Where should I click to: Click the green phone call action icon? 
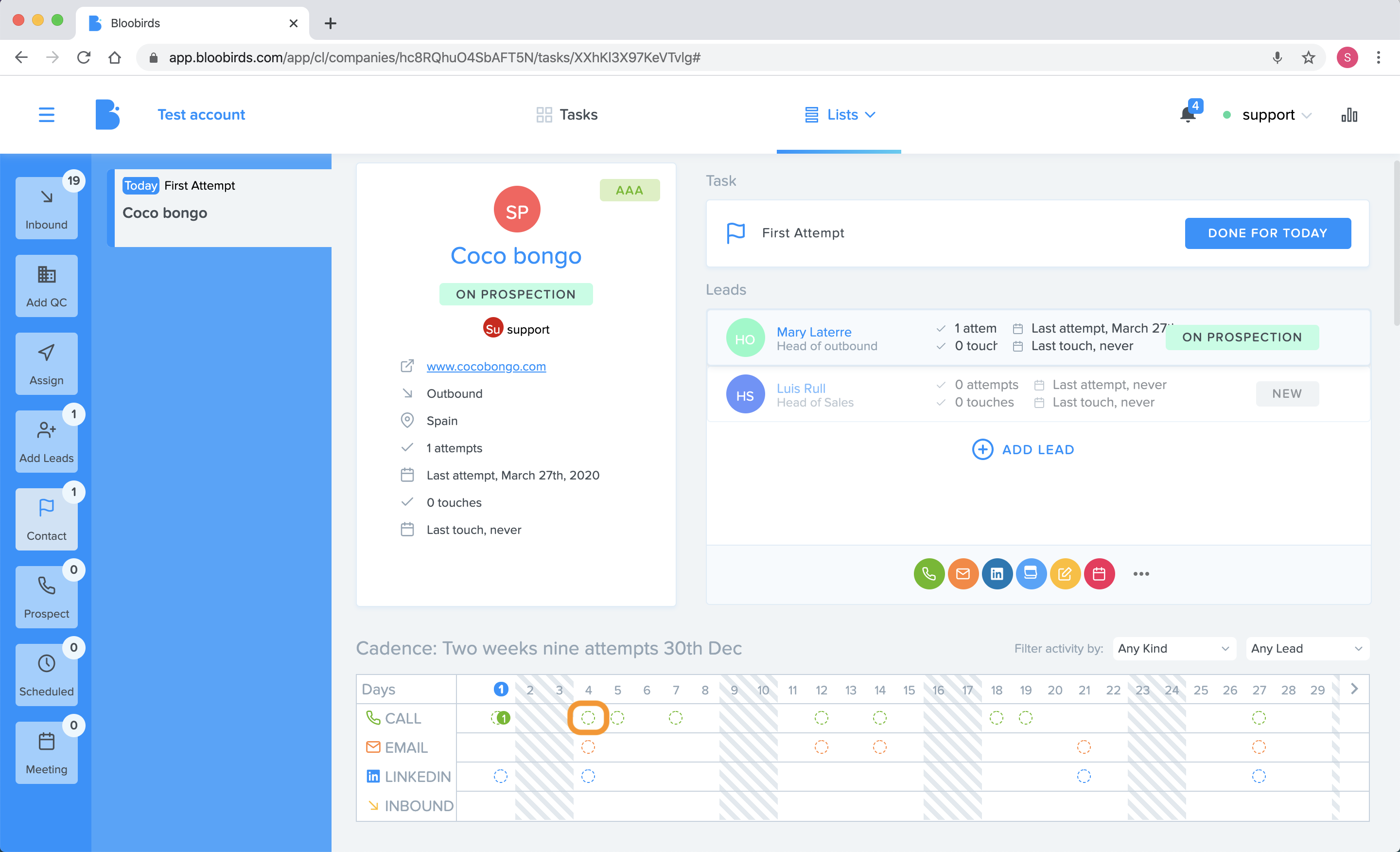click(x=929, y=574)
